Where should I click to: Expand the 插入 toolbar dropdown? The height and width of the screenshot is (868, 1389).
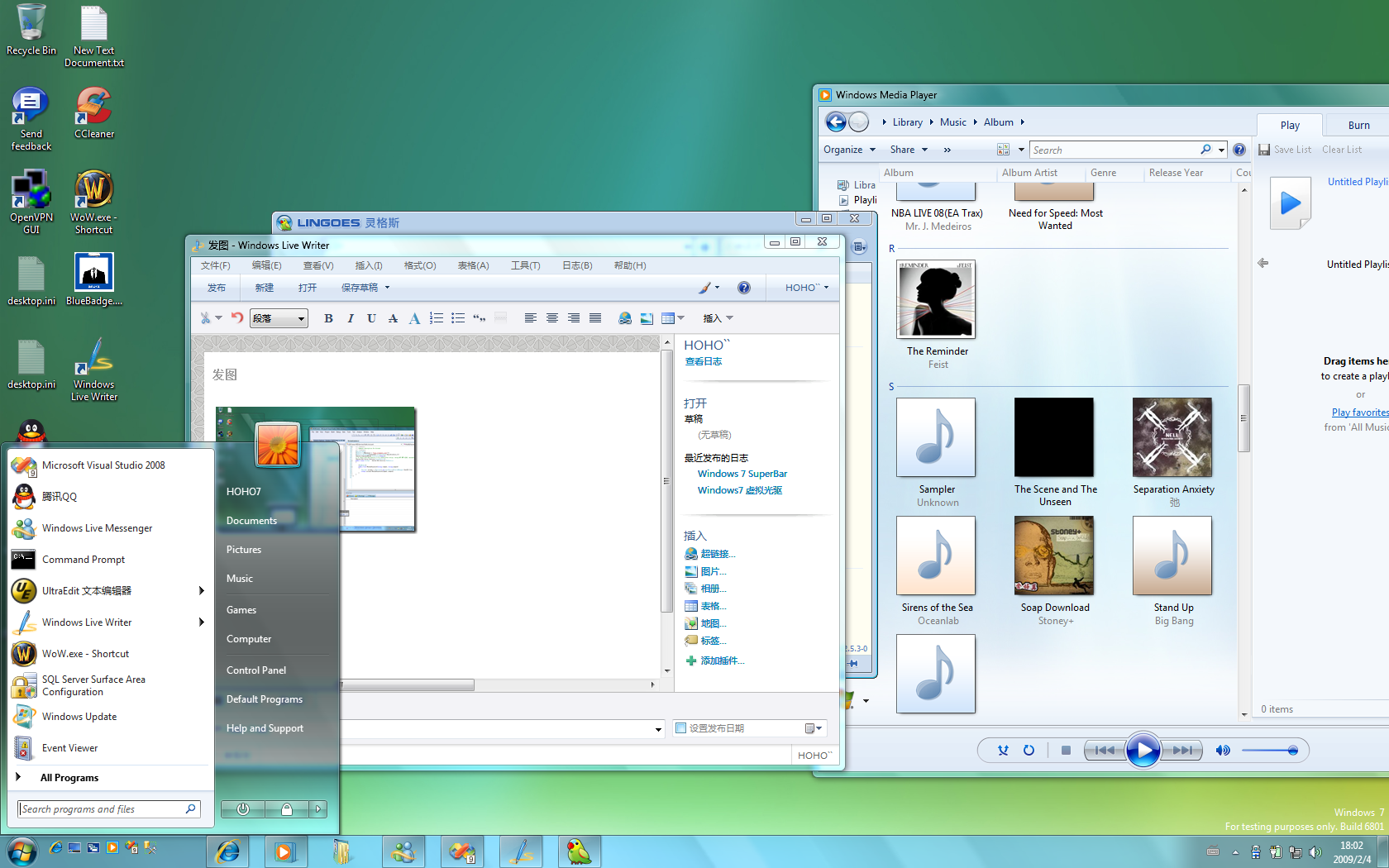coord(718,318)
